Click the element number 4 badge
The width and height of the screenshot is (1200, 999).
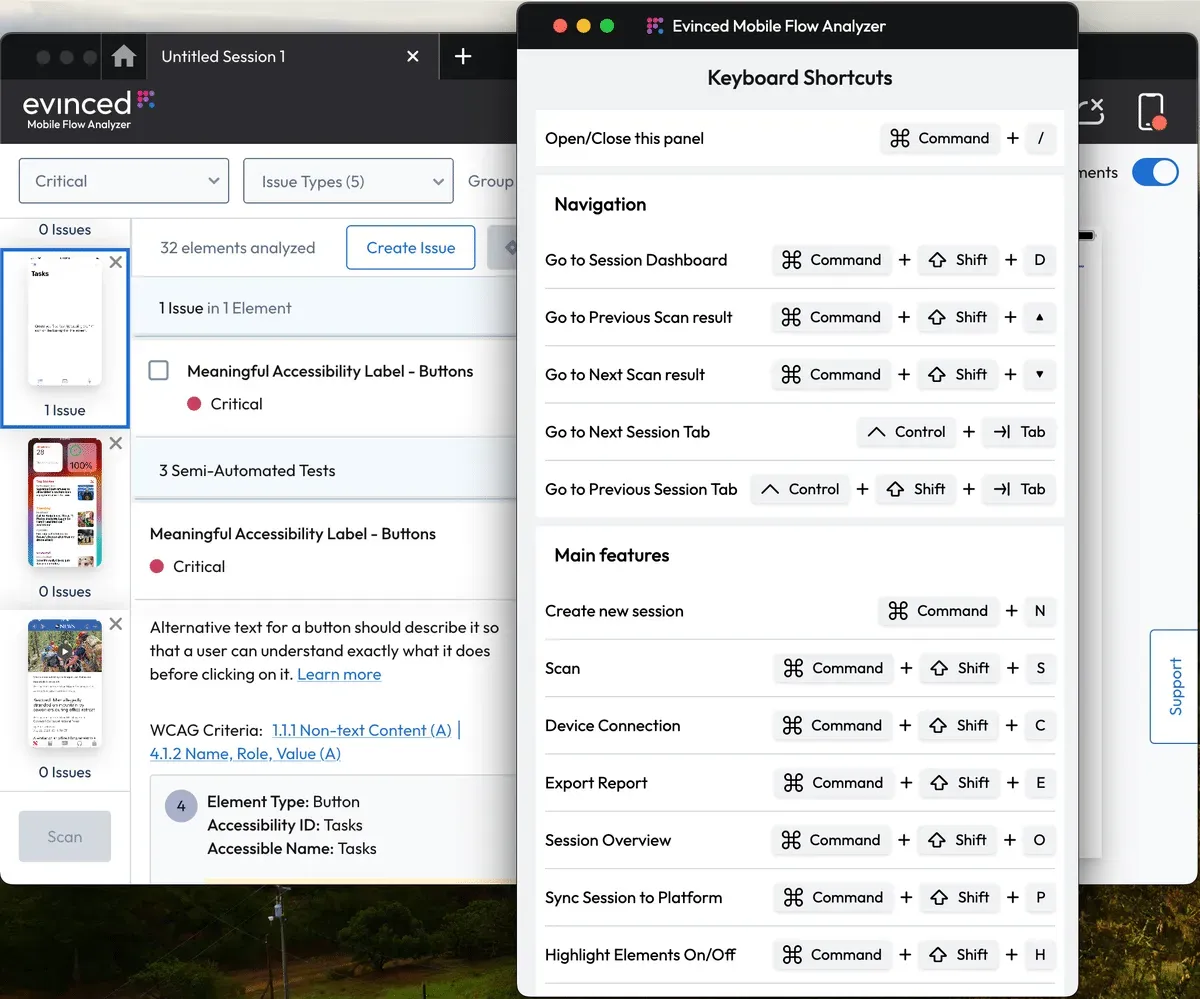(x=181, y=806)
